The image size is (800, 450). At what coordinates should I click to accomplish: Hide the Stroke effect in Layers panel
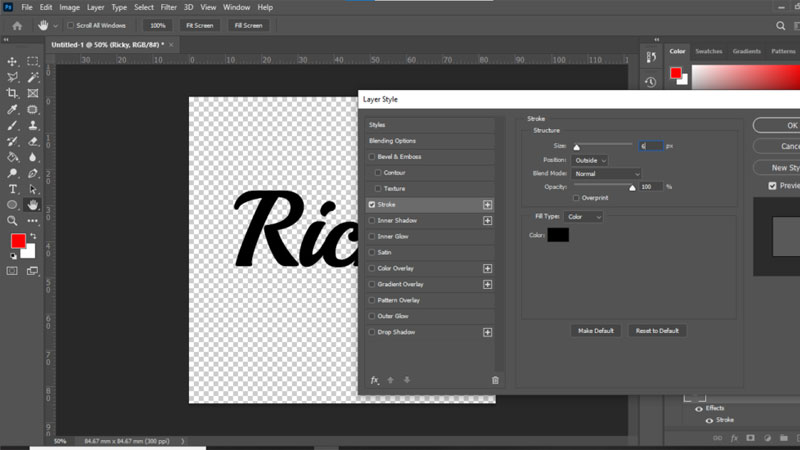709,420
